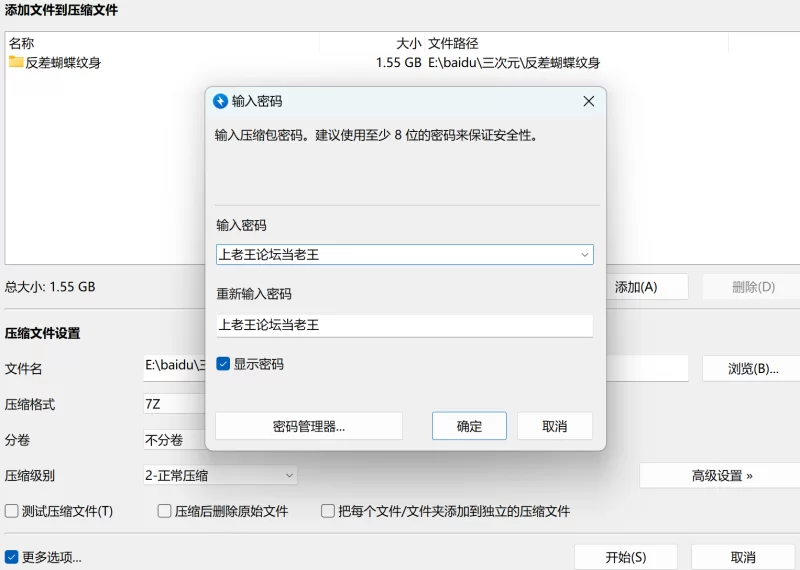800x570 pixels.
Task: Click 取消 button at bottom of main window
Action: tap(743, 557)
